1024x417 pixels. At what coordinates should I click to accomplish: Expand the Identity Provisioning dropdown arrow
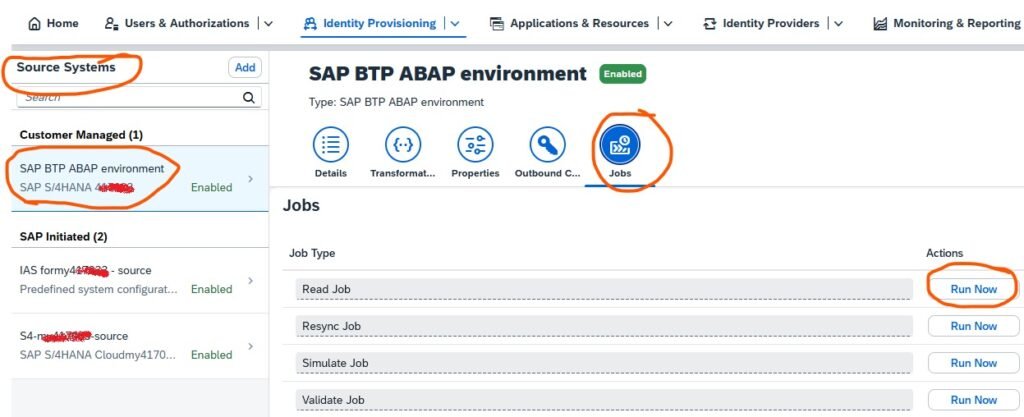click(456, 23)
